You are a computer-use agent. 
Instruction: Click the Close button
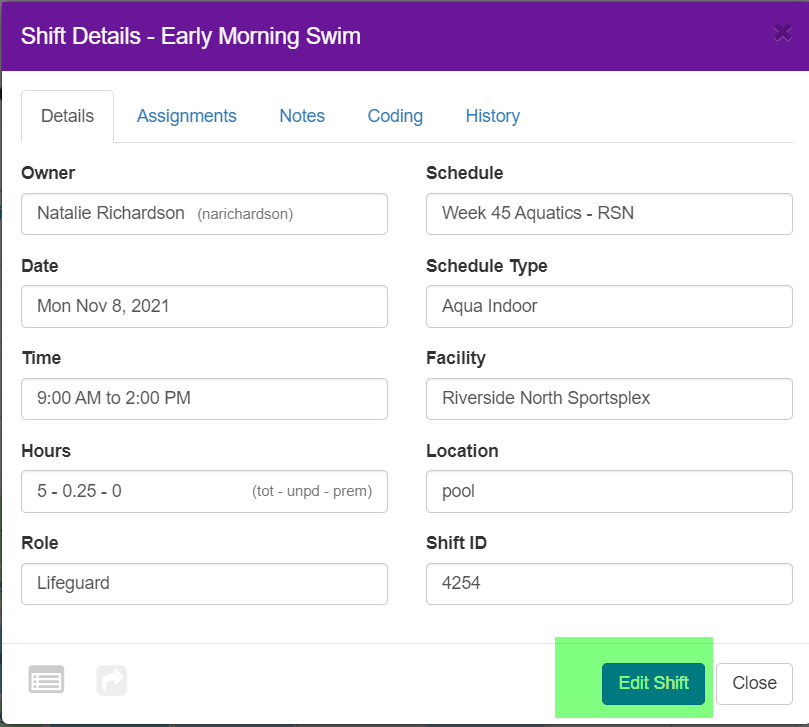pyautogui.click(x=754, y=683)
